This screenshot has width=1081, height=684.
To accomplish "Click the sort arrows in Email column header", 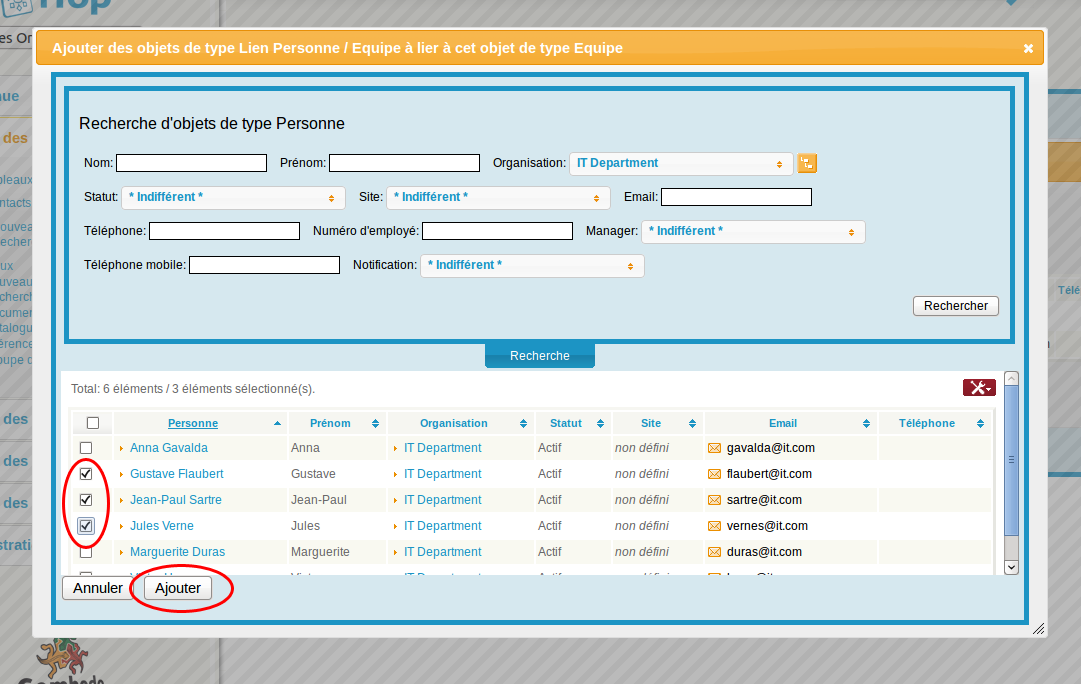I will [x=868, y=424].
